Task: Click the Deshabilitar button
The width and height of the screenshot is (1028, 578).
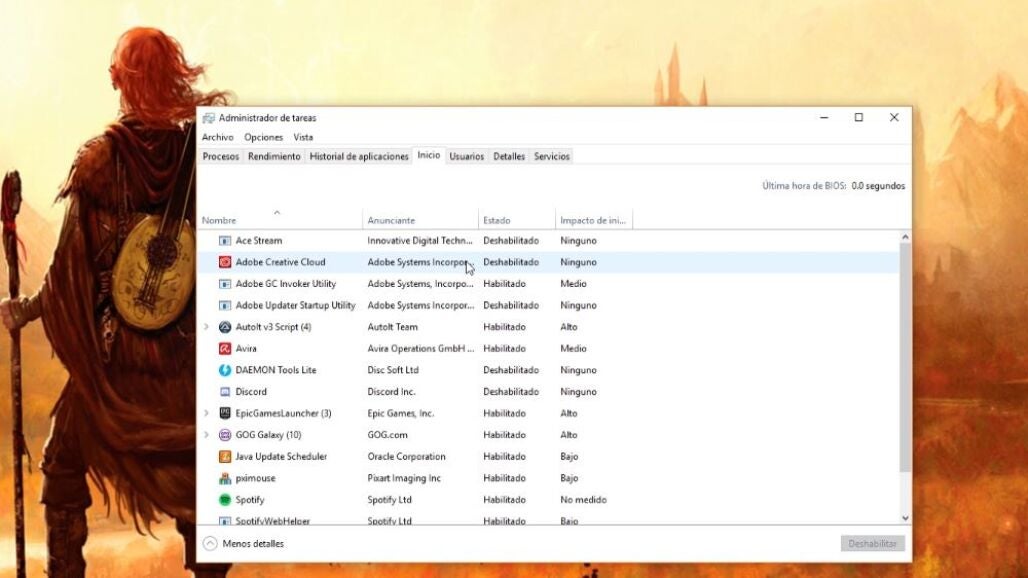Action: (873, 543)
